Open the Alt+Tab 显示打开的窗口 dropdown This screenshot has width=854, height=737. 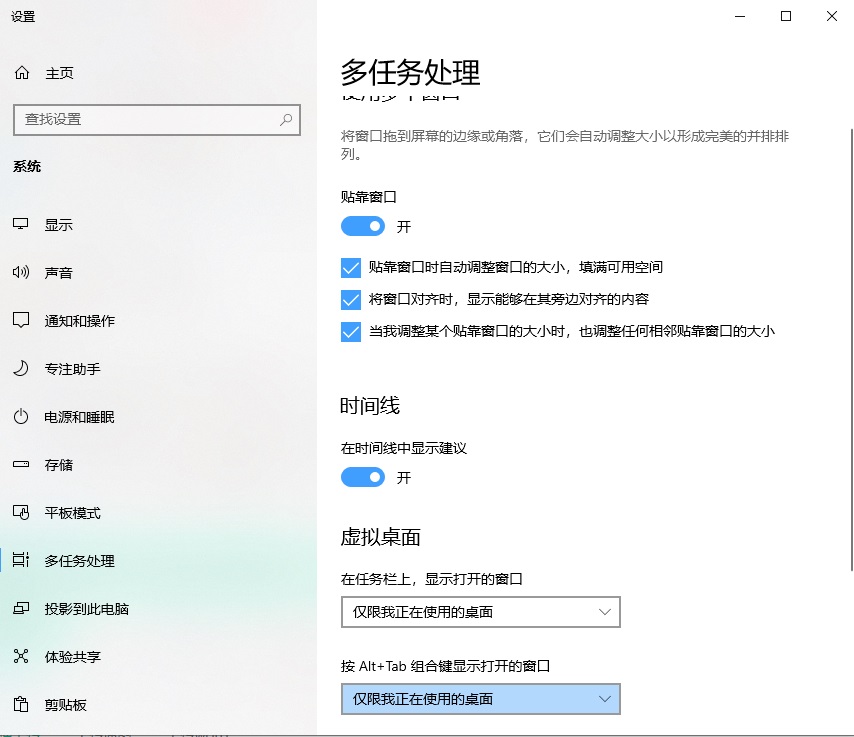[x=481, y=699]
